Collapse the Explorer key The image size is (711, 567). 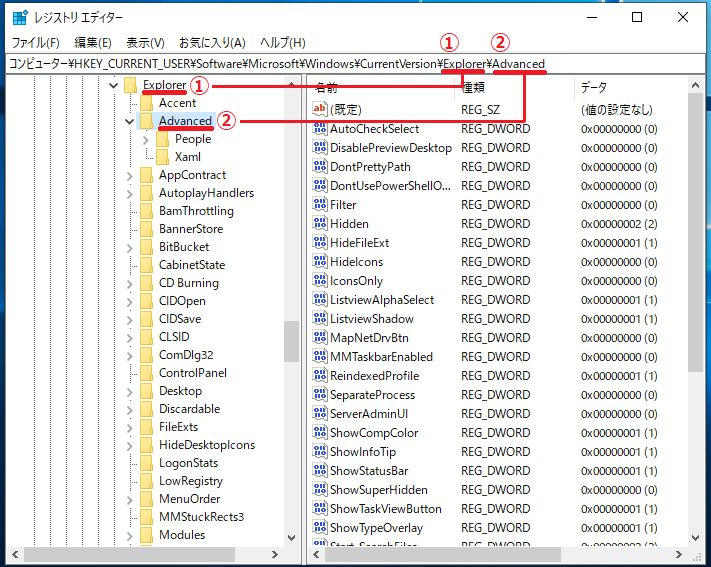(113, 85)
